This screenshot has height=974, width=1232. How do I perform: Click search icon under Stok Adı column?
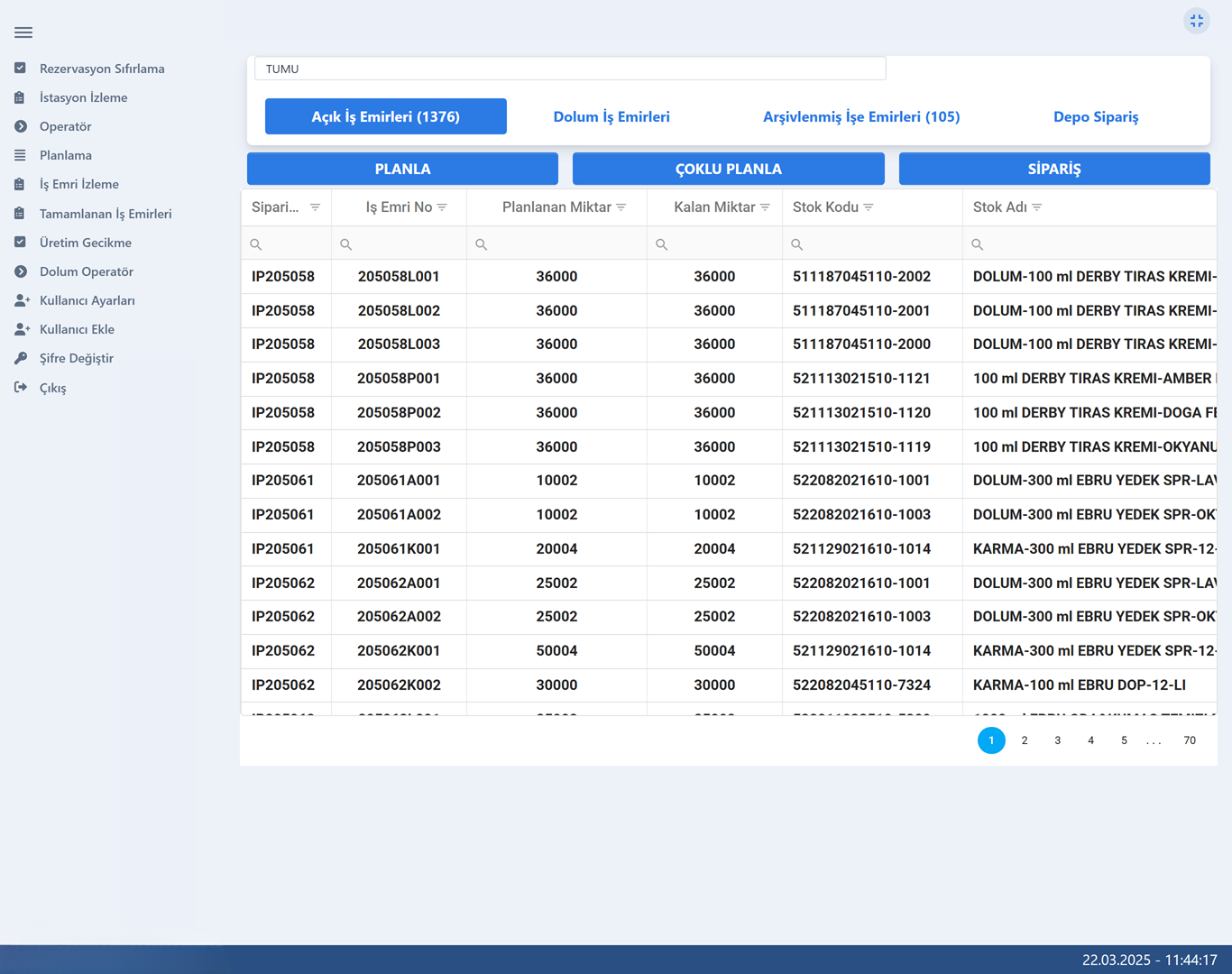[x=978, y=244]
